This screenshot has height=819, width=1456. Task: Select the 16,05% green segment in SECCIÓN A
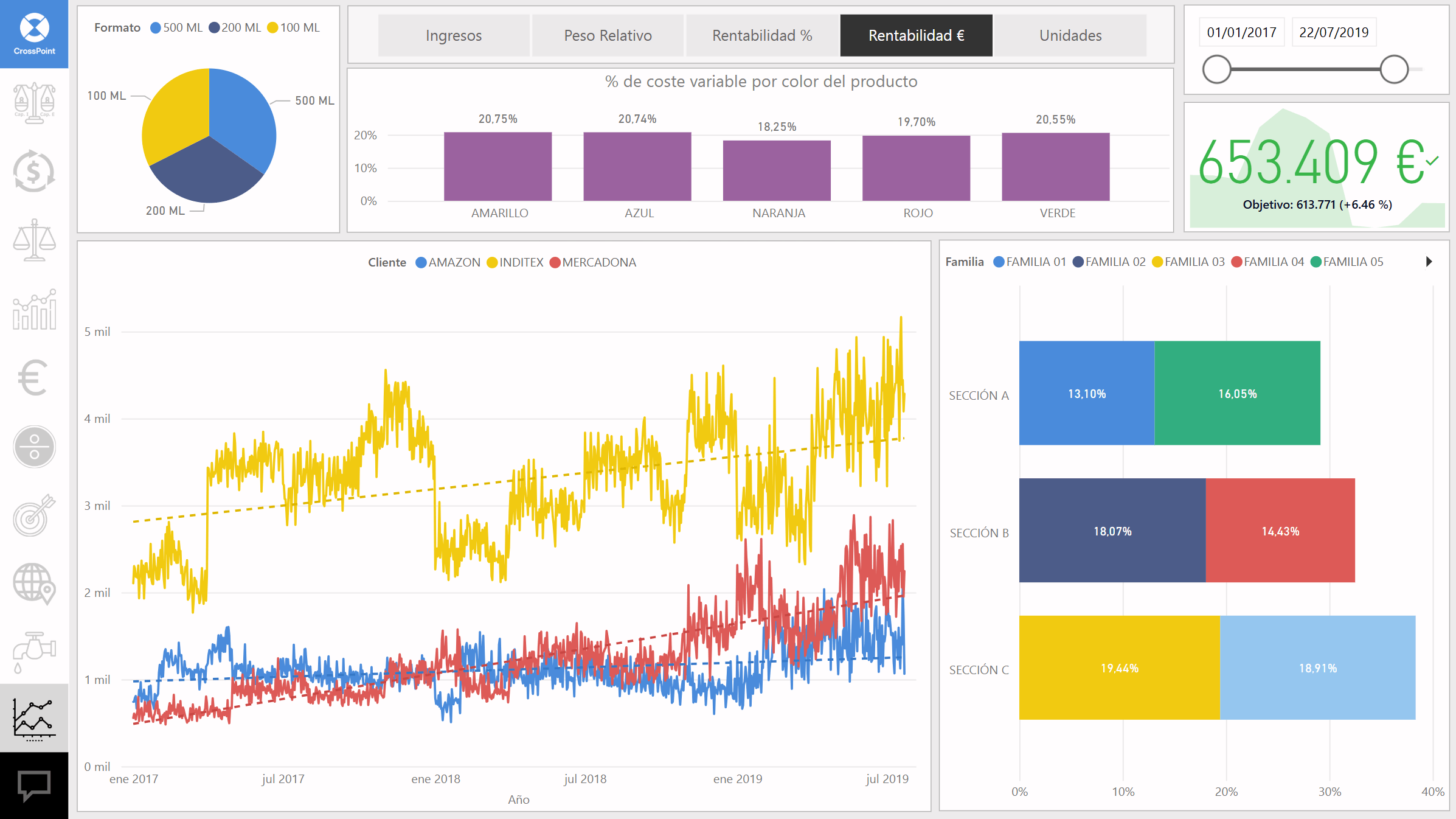tap(1238, 393)
